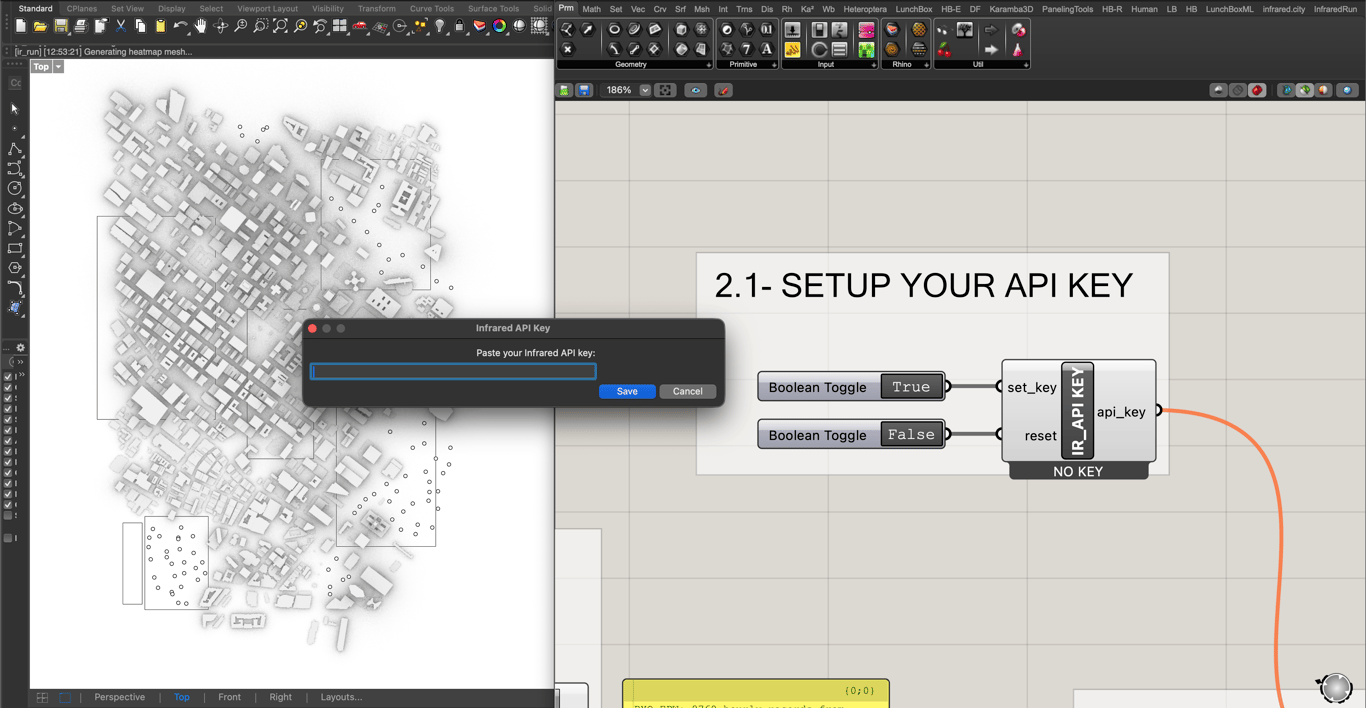The height and width of the screenshot is (708, 1366).
Task: Add an Integer parameter with 7 icon
Action: (x=747, y=49)
